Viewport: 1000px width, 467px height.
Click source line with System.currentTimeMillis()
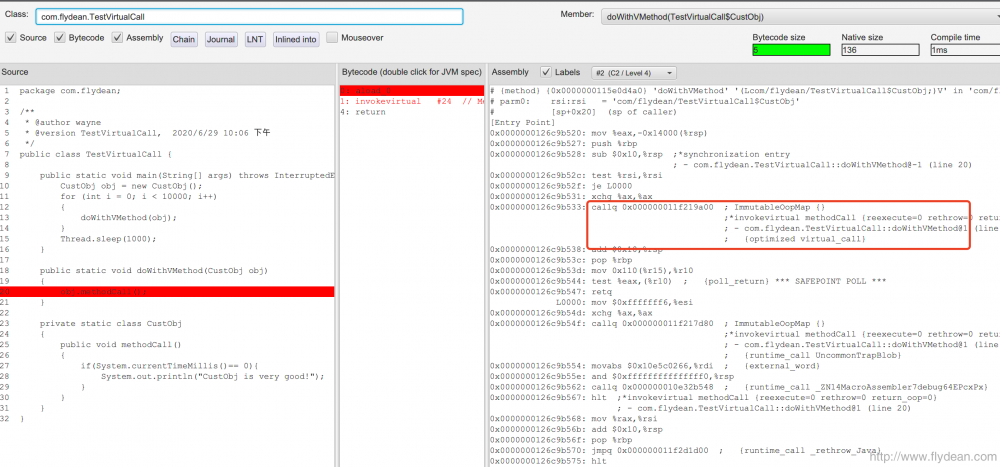pyautogui.click(x=170, y=366)
